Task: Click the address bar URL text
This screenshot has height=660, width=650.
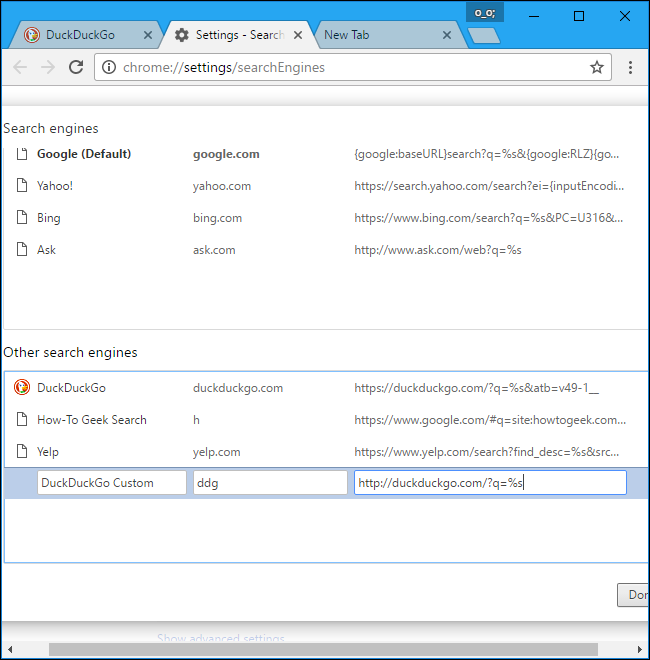Action: (224, 67)
